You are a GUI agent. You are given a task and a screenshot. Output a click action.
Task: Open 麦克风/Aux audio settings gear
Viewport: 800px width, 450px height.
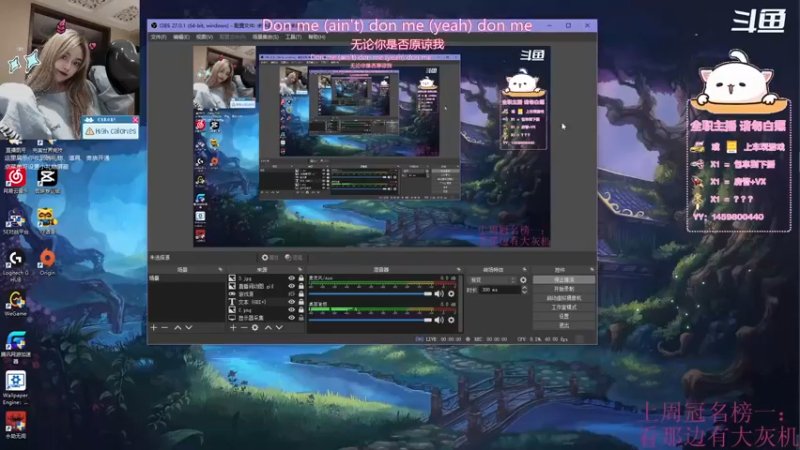pos(451,294)
